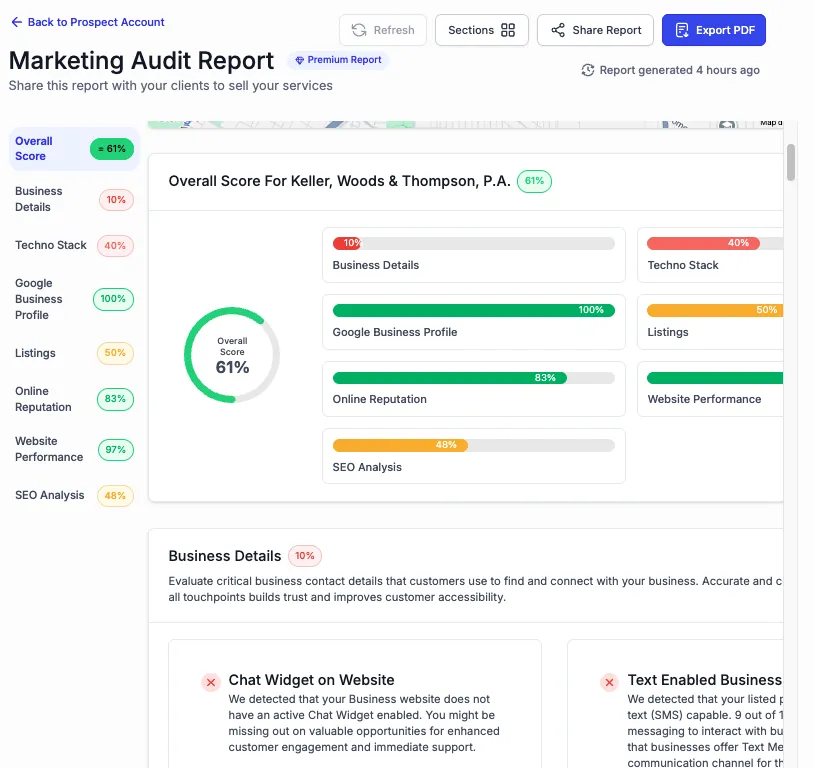Click the red X beside Chat Widget
The width and height of the screenshot is (814, 768).
(x=211, y=682)
